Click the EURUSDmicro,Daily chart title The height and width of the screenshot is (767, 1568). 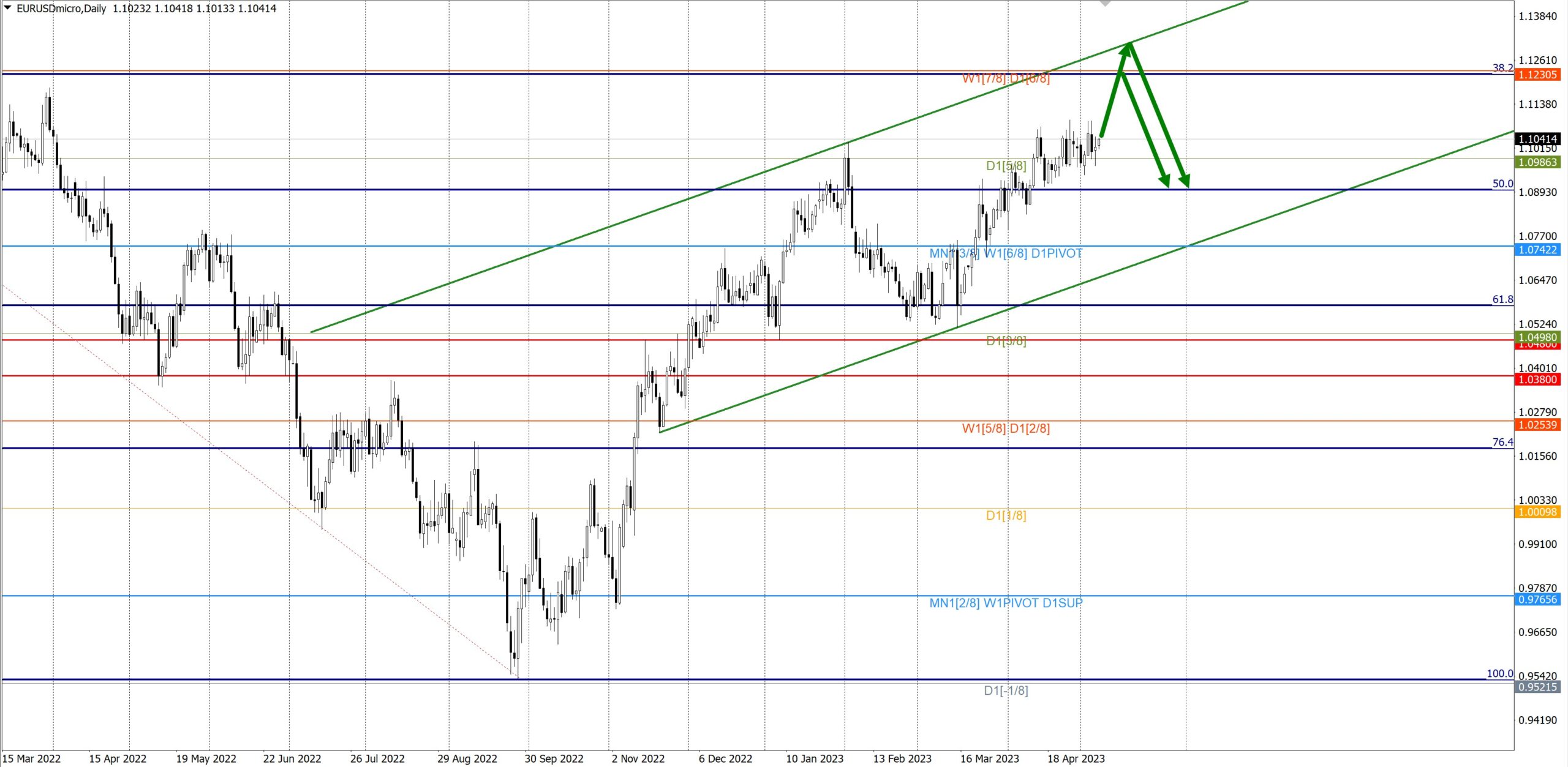(x=61, y=9)
